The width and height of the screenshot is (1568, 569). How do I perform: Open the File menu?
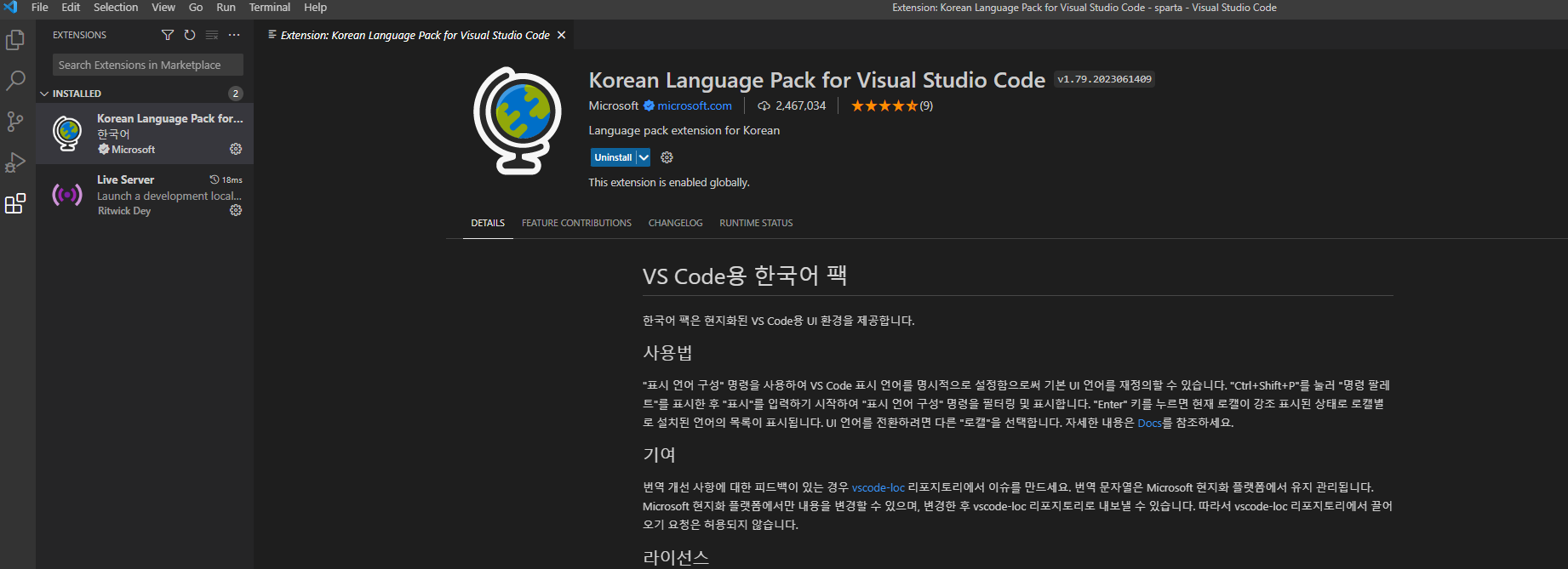tap(40, 7)
